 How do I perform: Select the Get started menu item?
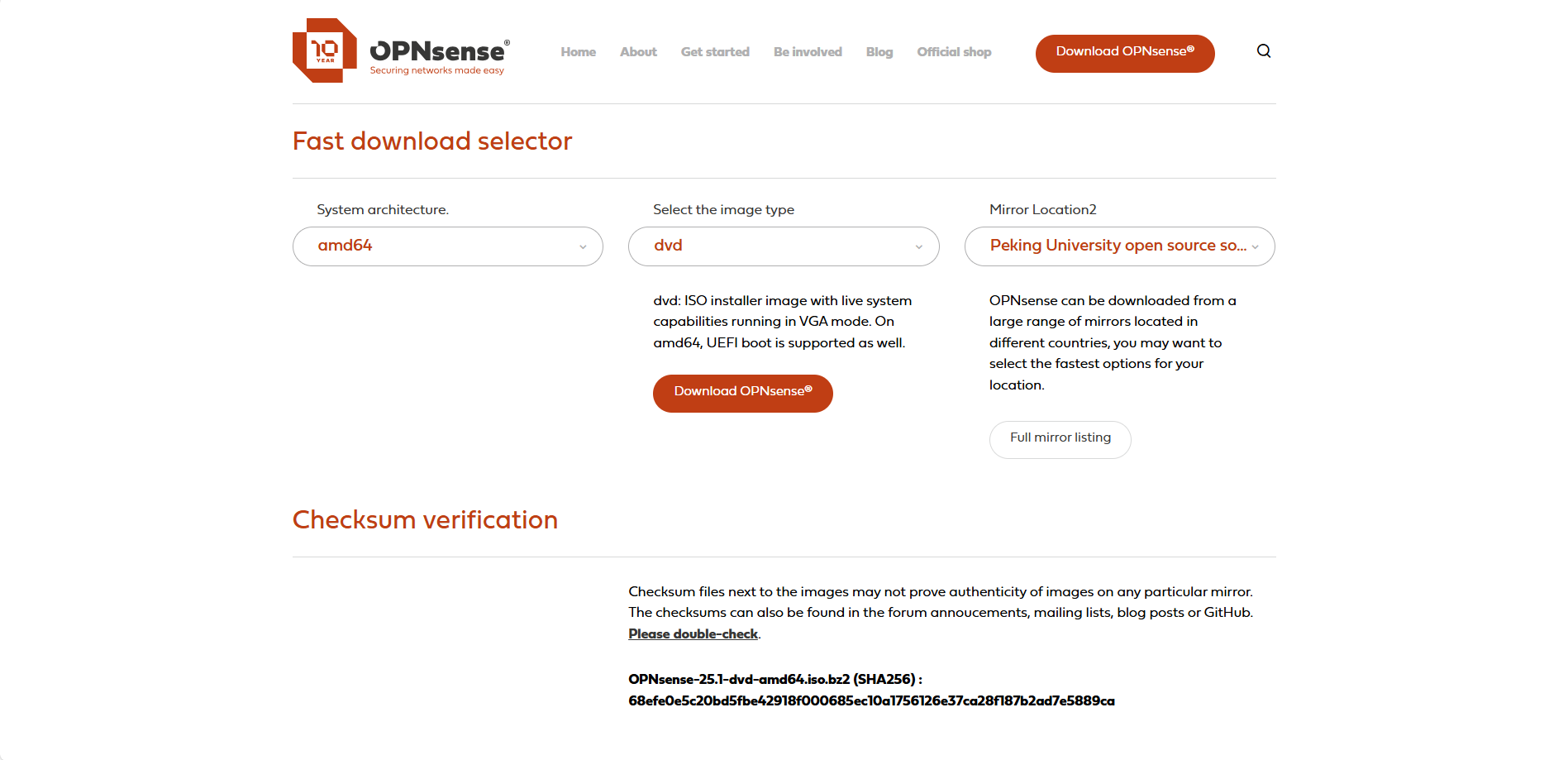715,52
